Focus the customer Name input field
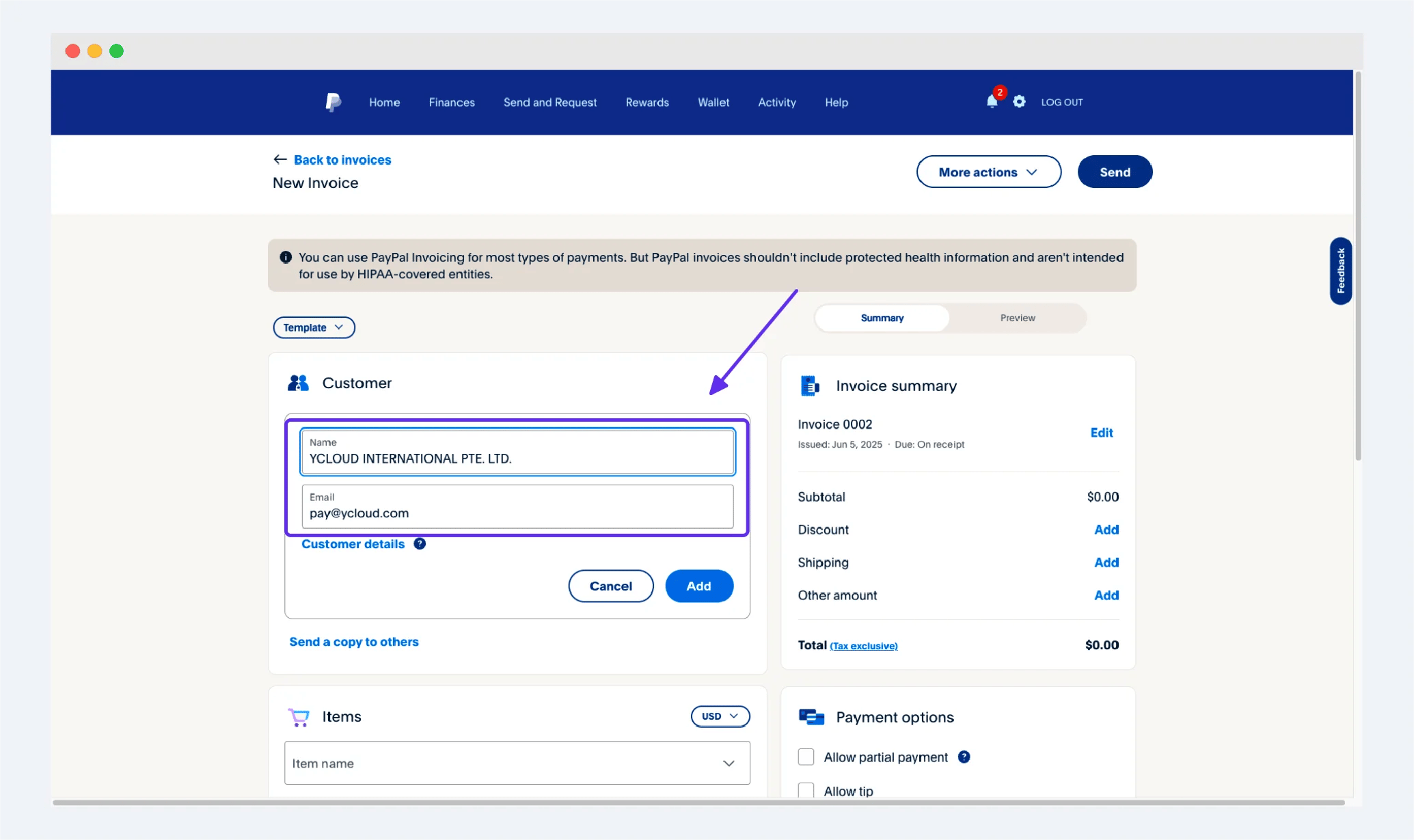 (517, 452)
